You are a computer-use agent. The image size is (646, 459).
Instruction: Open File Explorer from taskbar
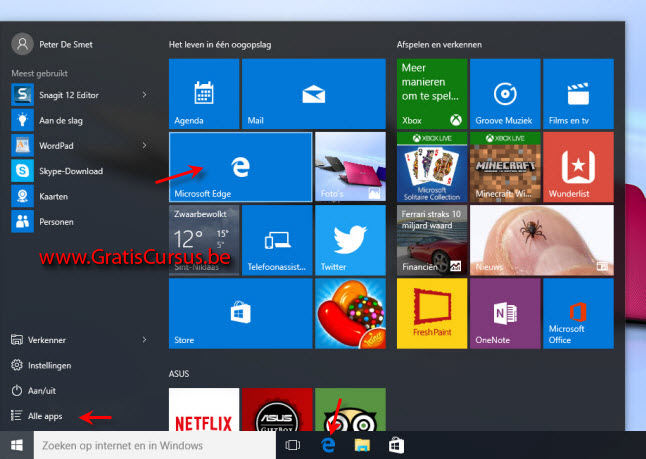(x=363, y=445)
